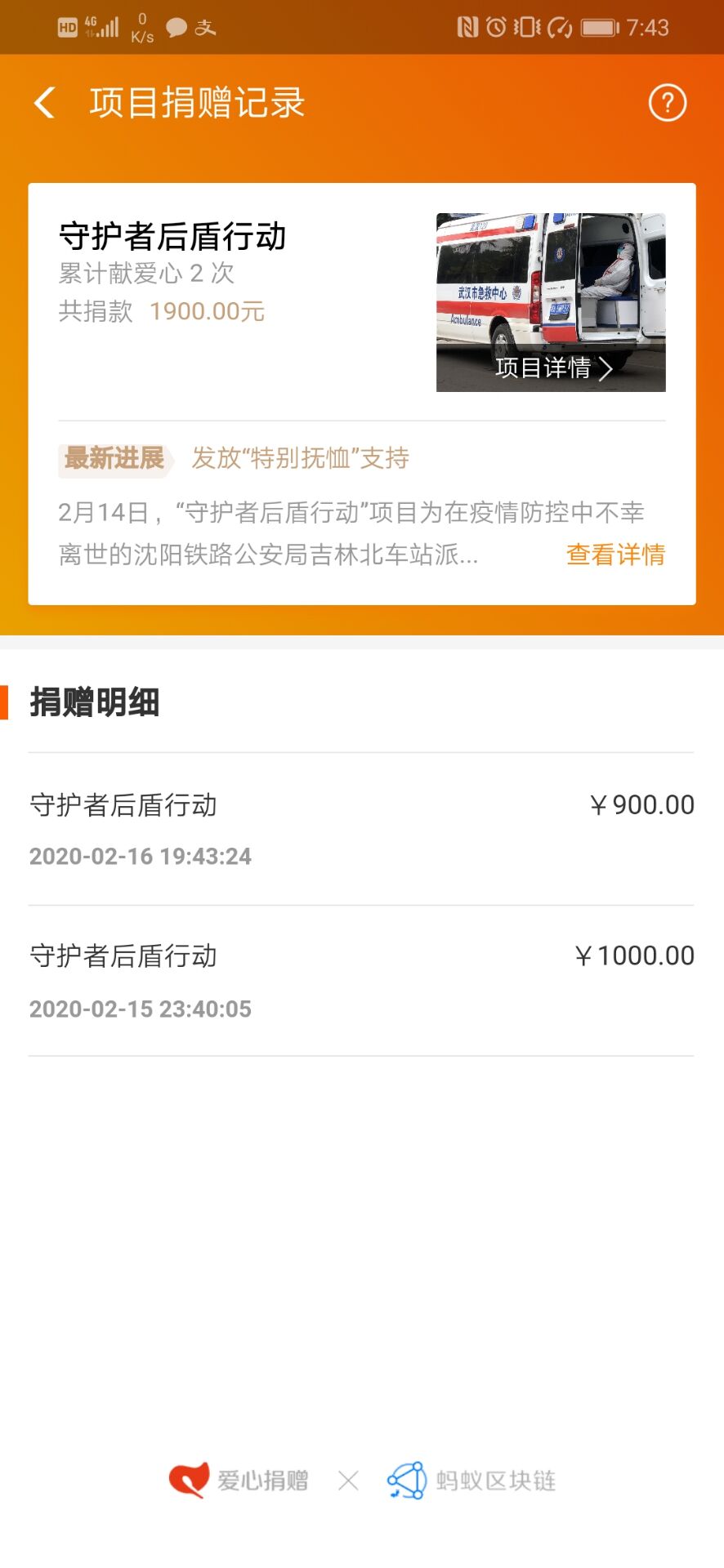This screenshot has height=1568, width=724.
Task: Open the ￥900.00 donation record
Action: click(x=361, y=828)
